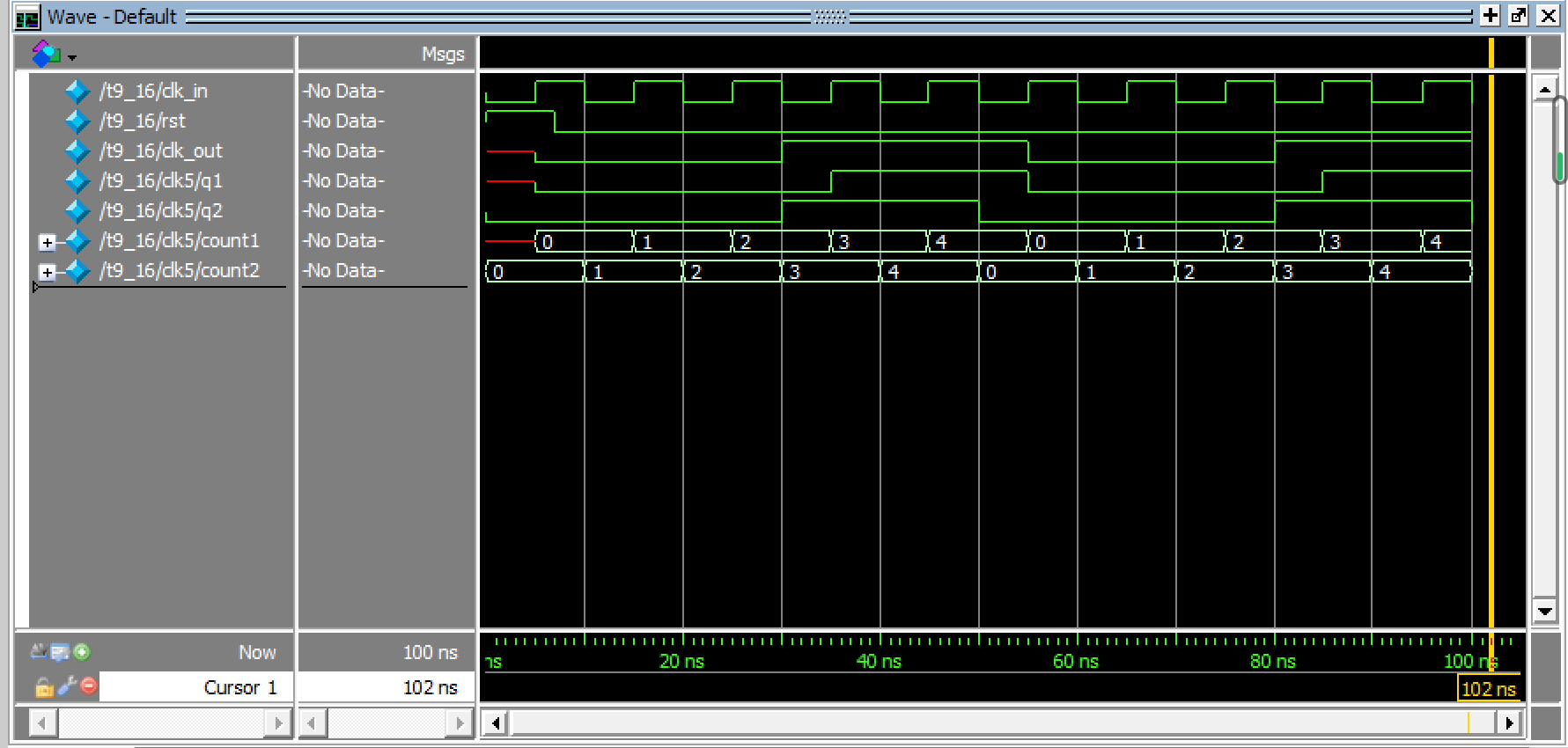The image size is (1568, 748).
Task: Click the plus zoom icon in Wave title bar
Action: pyautogui.click(x=1491, y=15)
